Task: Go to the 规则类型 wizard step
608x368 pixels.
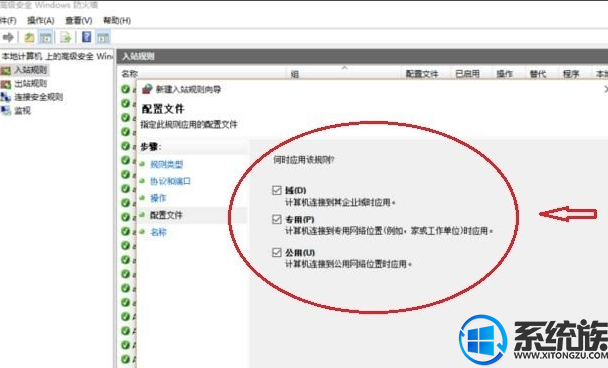Action: point(166,164)
